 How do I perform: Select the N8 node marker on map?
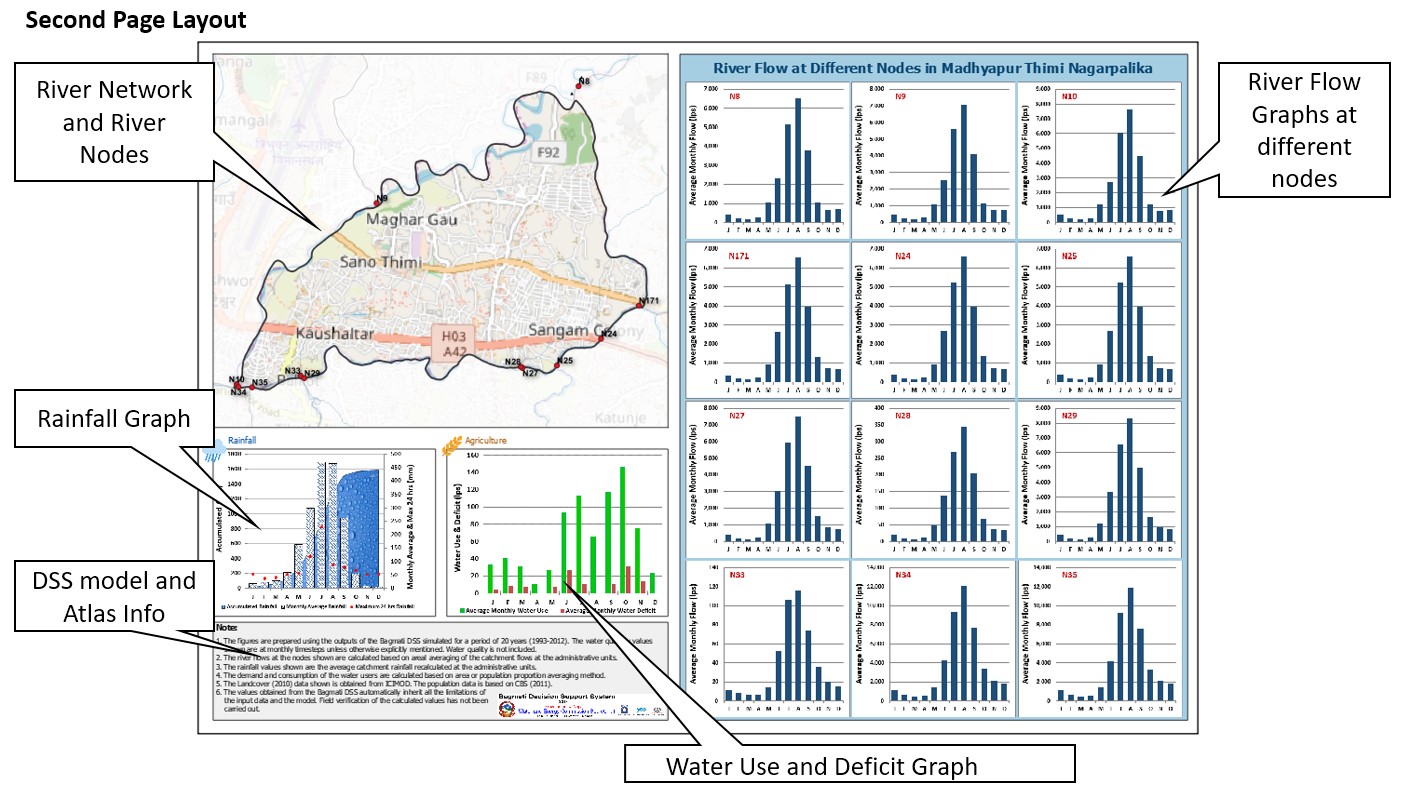click(x=580, y=85)
